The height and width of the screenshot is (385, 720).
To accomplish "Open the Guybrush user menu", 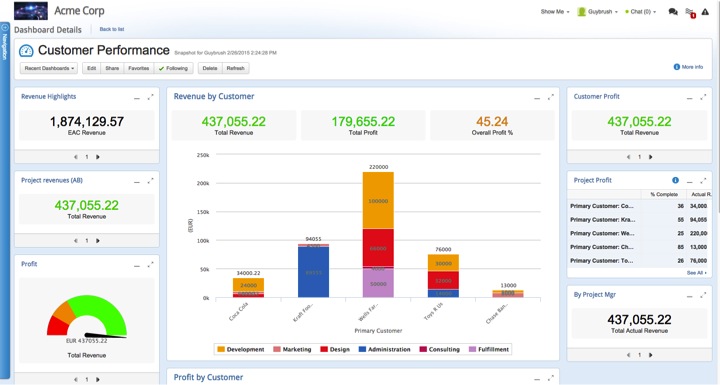I will [x=597, y=11].
